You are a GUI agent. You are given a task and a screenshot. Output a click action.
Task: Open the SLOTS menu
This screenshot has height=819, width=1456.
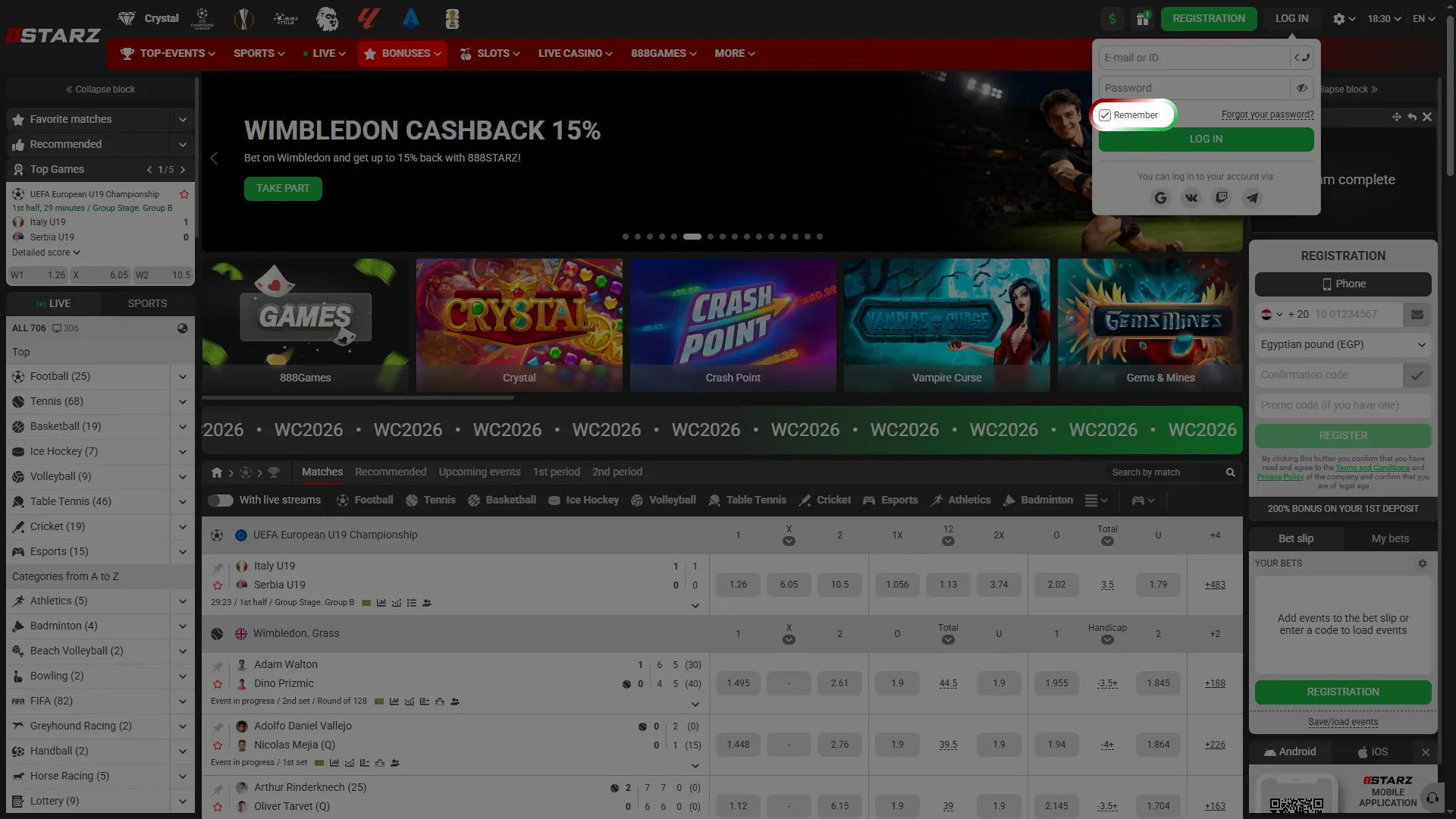[x=490, y=54]
